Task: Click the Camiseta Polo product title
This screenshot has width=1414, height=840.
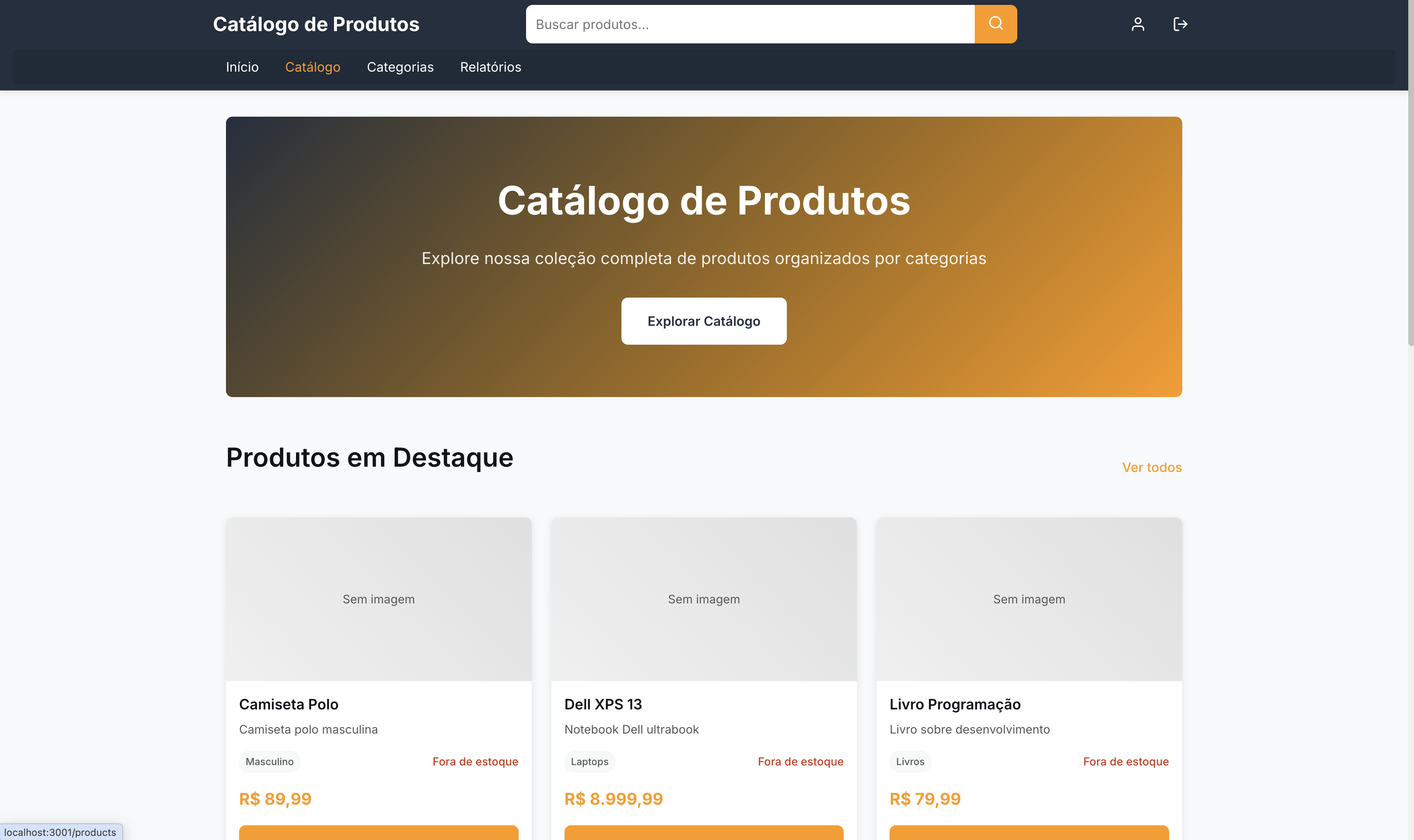Action: click(x=288, y=704)
